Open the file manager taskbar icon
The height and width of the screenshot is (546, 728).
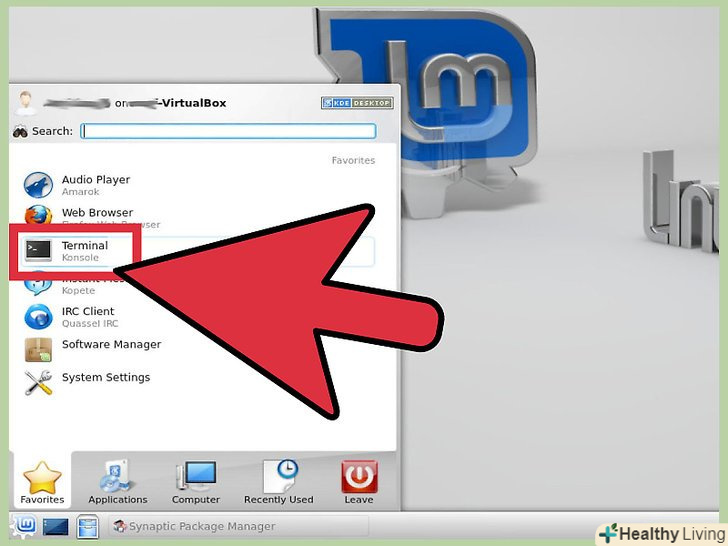pos(88,526)
